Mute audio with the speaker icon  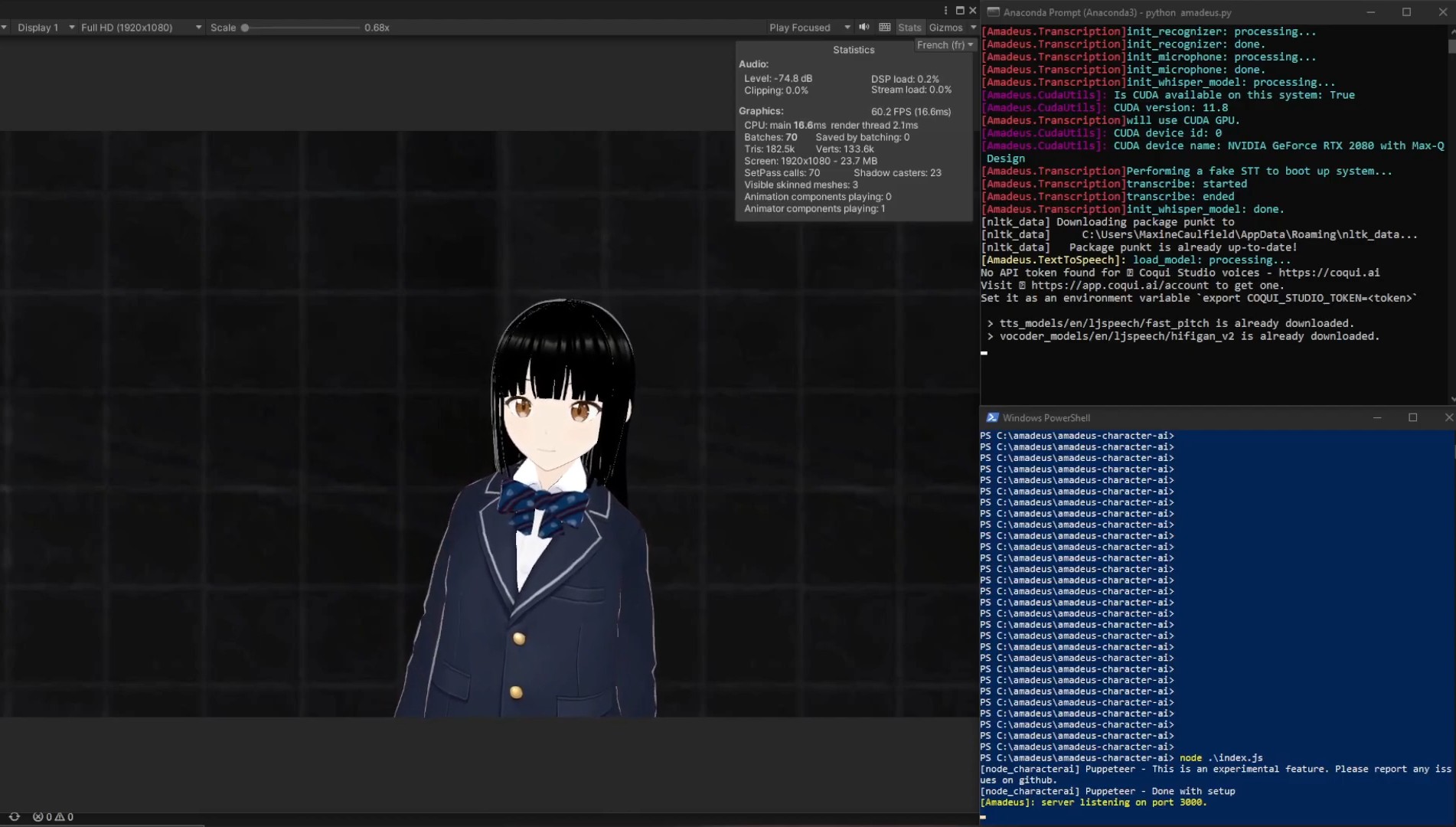coord(864,27)
